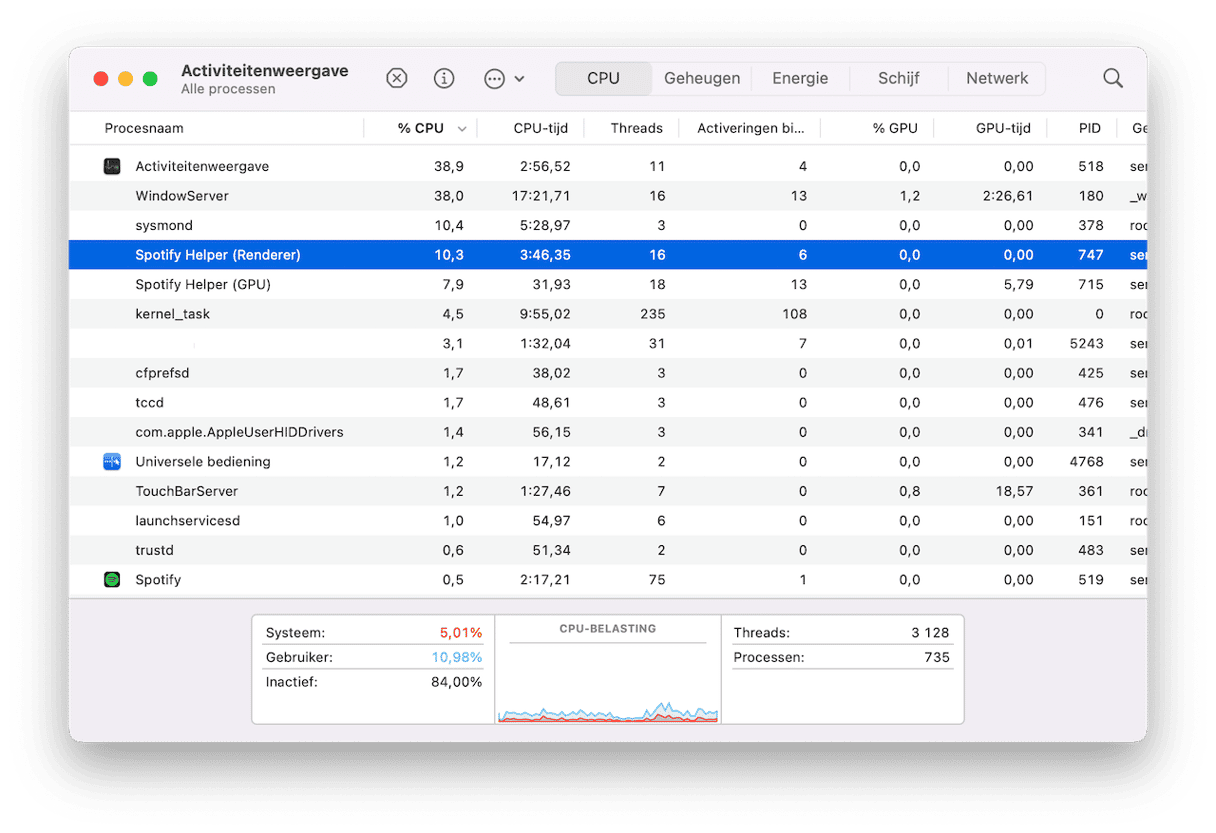Open process info with the (i) icon
The width and height of the screenshot is (1216, 833).
pos(444,79)
